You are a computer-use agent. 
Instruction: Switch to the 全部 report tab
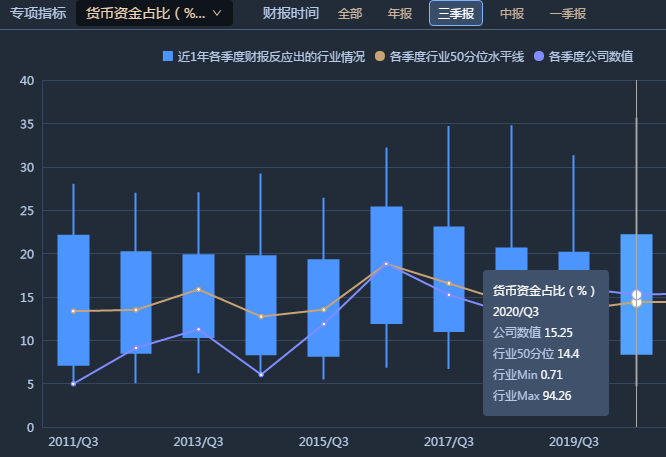pos(350,13)
